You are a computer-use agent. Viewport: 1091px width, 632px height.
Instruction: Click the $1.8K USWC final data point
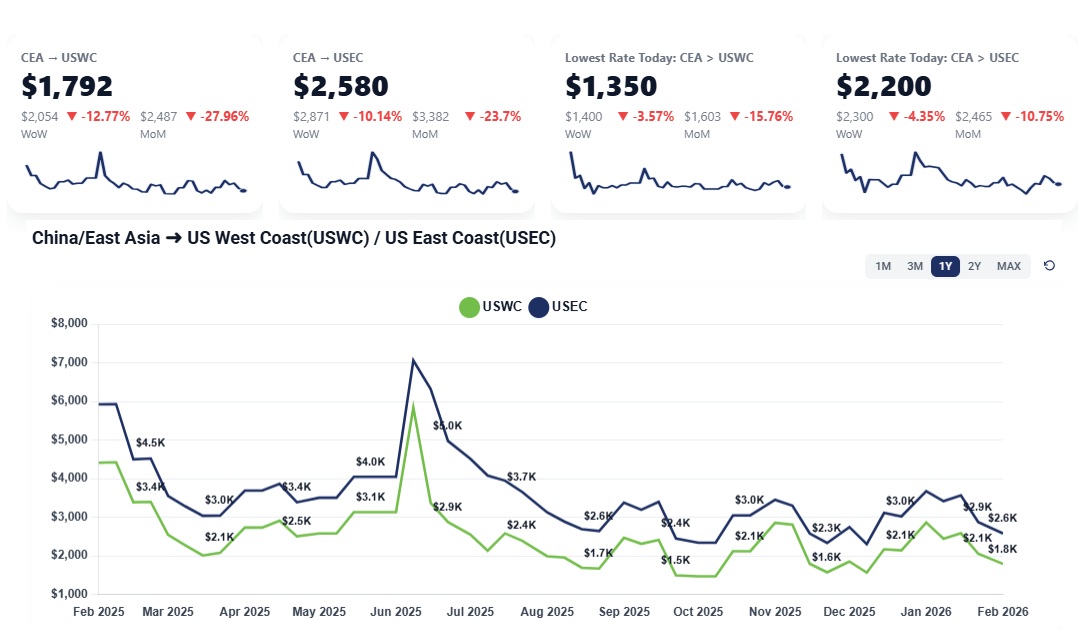pos(1002,563)
